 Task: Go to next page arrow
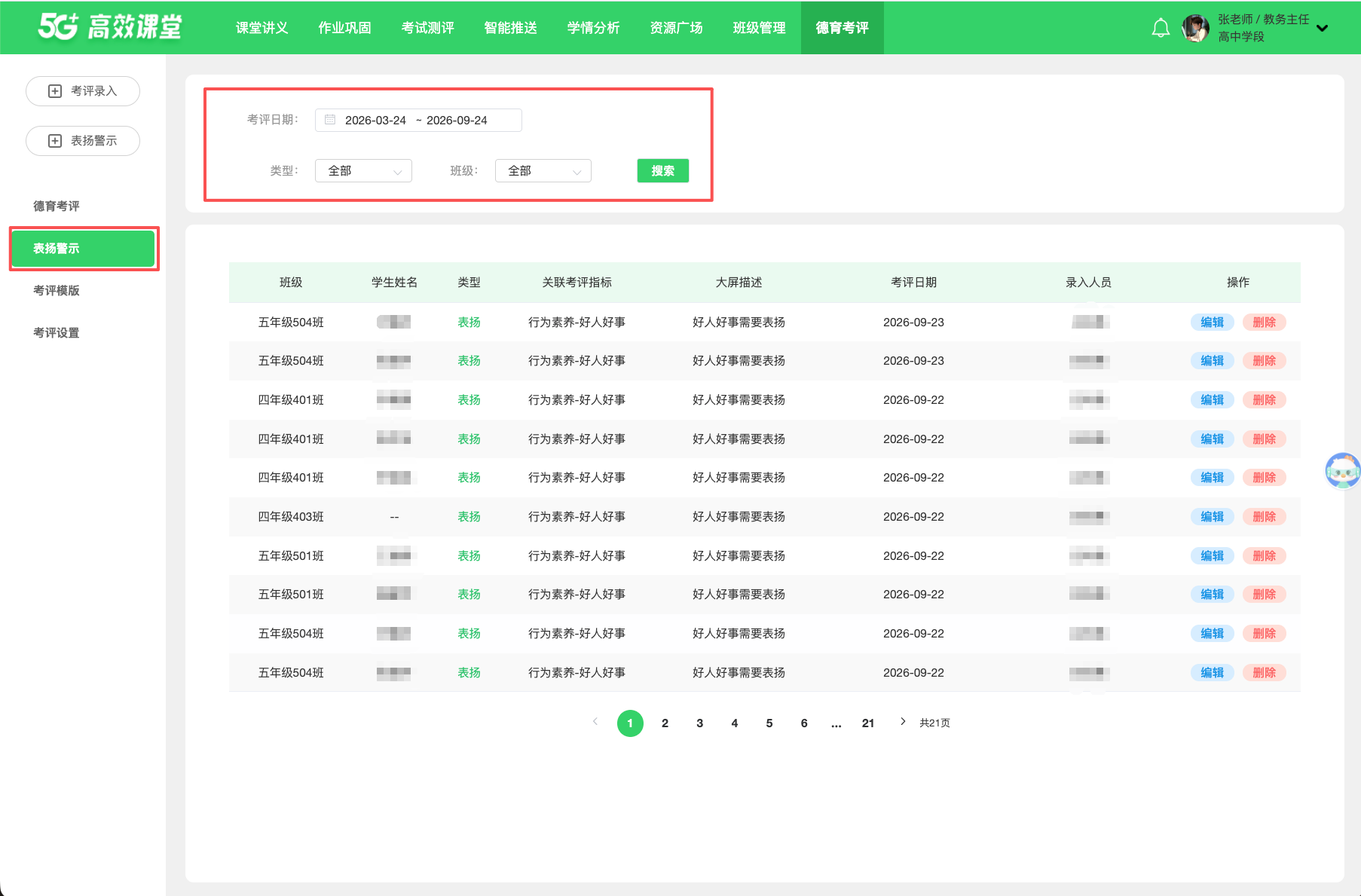[x=902, y=722]
